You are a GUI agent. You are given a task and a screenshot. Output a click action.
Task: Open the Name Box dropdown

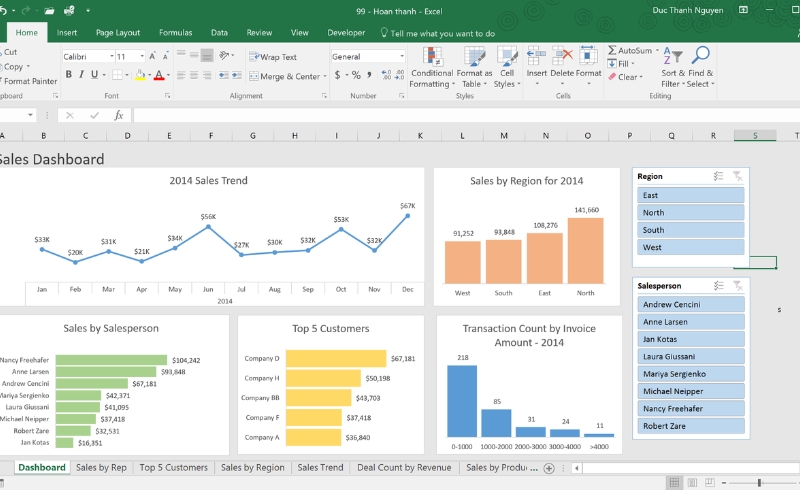pos(31,115)
